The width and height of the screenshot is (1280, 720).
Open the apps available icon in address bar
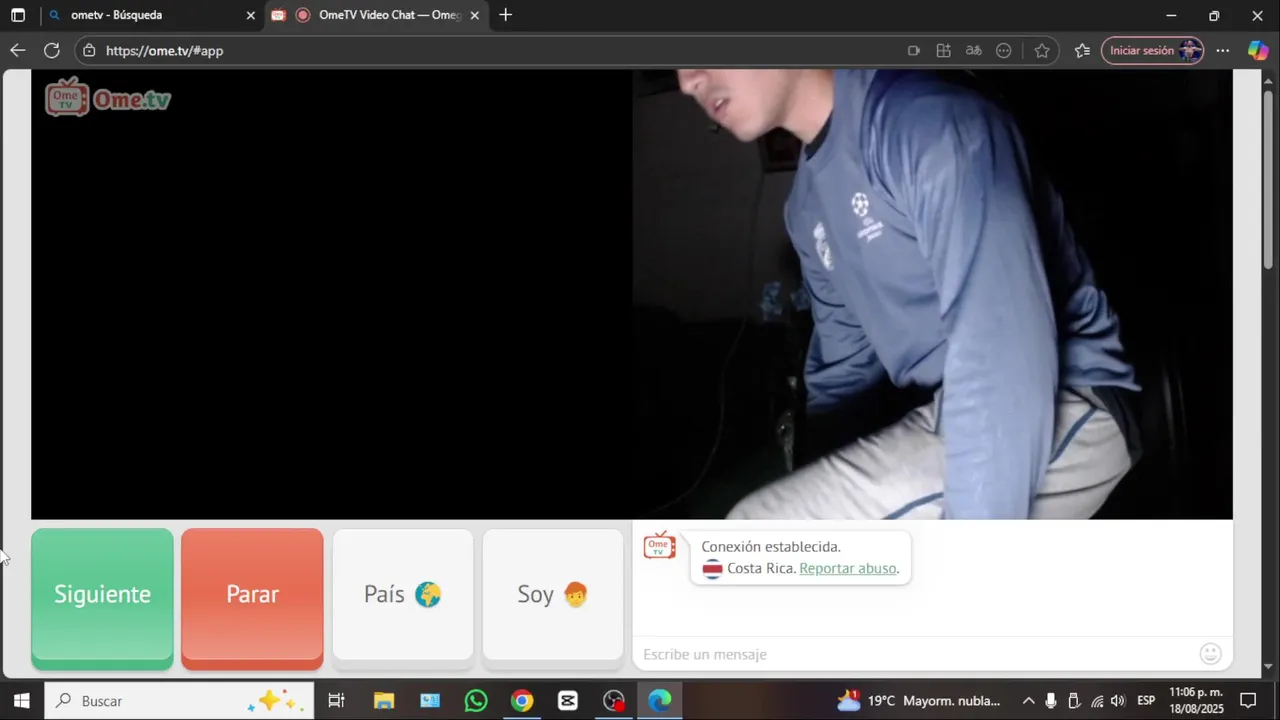click(943, 50)
